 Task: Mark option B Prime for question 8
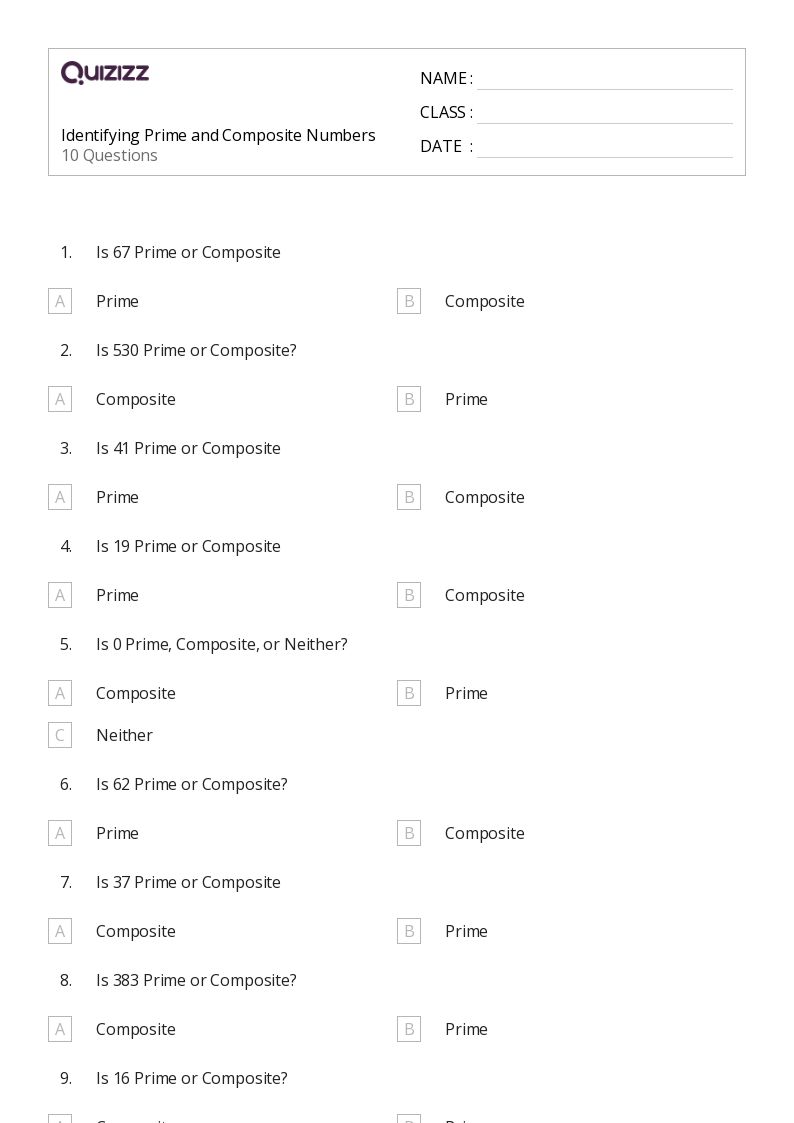(409, 1029)
